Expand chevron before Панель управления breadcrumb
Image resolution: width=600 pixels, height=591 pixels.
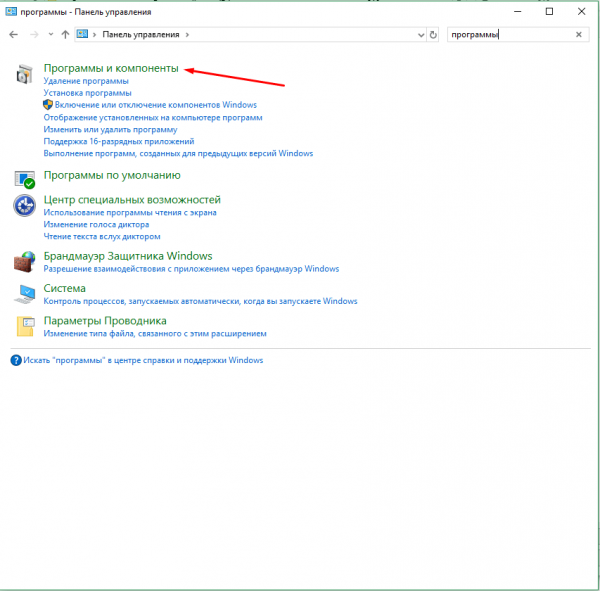95,34
